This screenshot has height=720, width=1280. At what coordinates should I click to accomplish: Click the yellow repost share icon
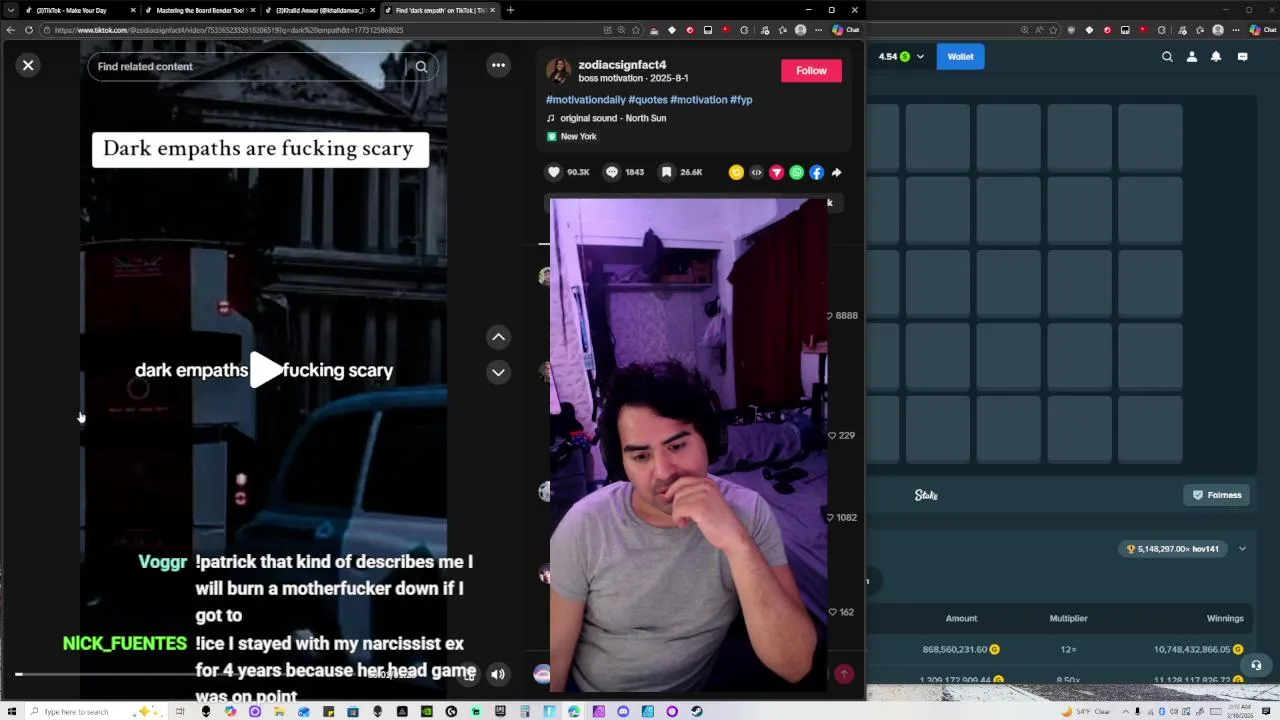(736, 172)
